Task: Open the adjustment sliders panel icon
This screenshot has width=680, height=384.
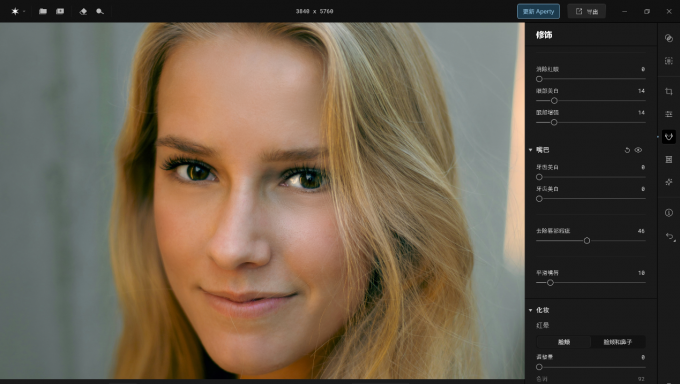Action: [x=669, y=114]
